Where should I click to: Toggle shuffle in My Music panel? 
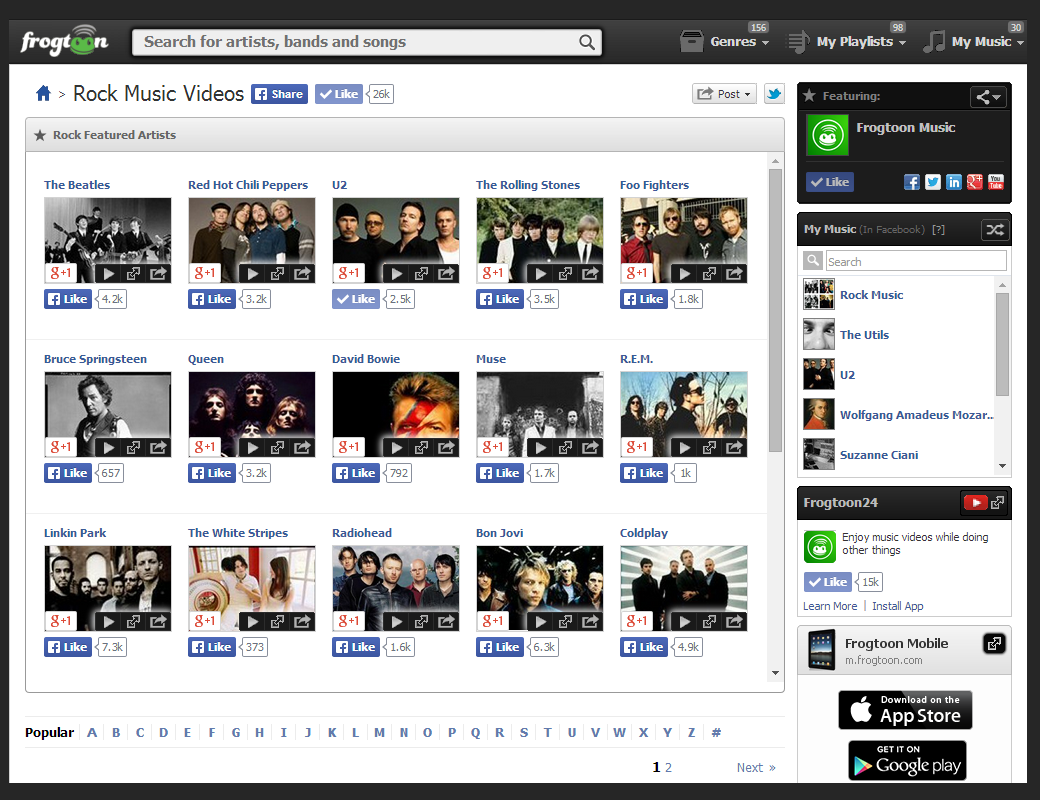tap(995, 229)
